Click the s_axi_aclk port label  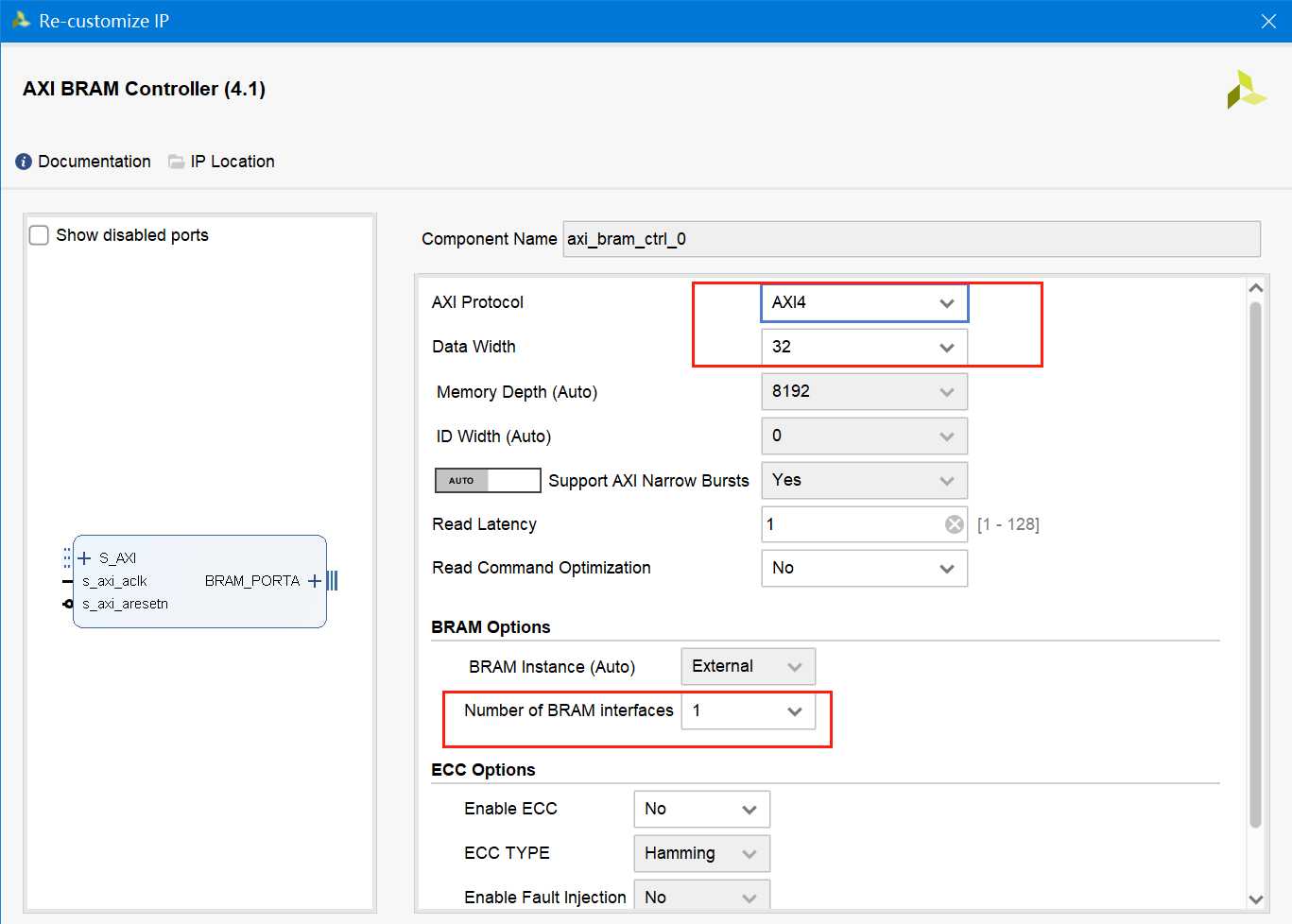tap(114, 581)
